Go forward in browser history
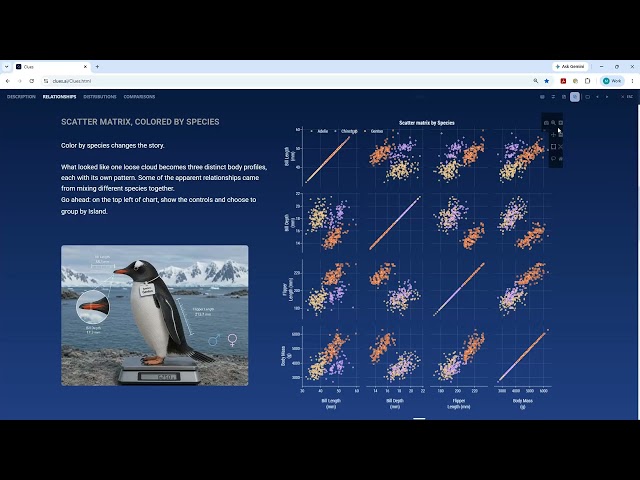The image size is (640, 480). click(20, 81)
